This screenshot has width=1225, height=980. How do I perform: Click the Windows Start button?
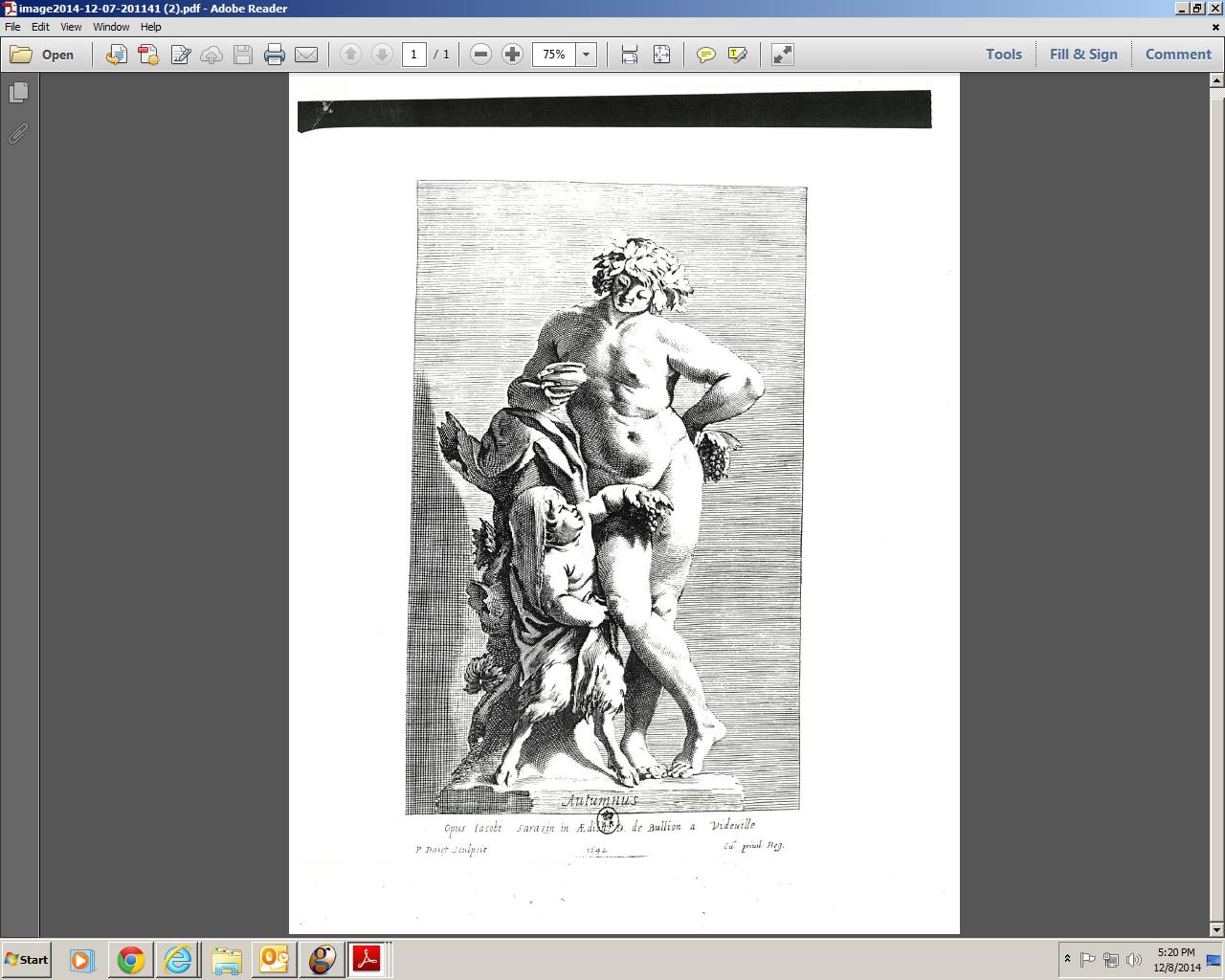27,959
